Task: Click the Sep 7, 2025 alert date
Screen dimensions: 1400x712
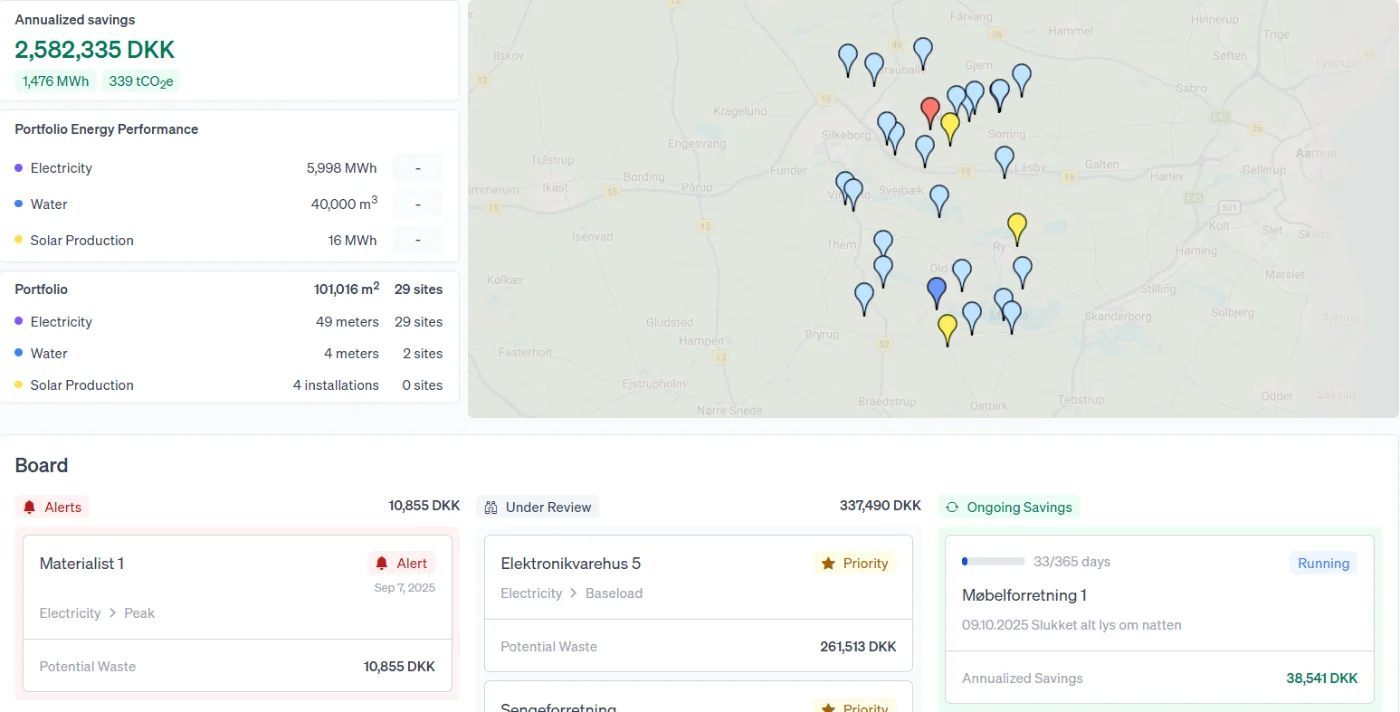Action: coord(405,588)
